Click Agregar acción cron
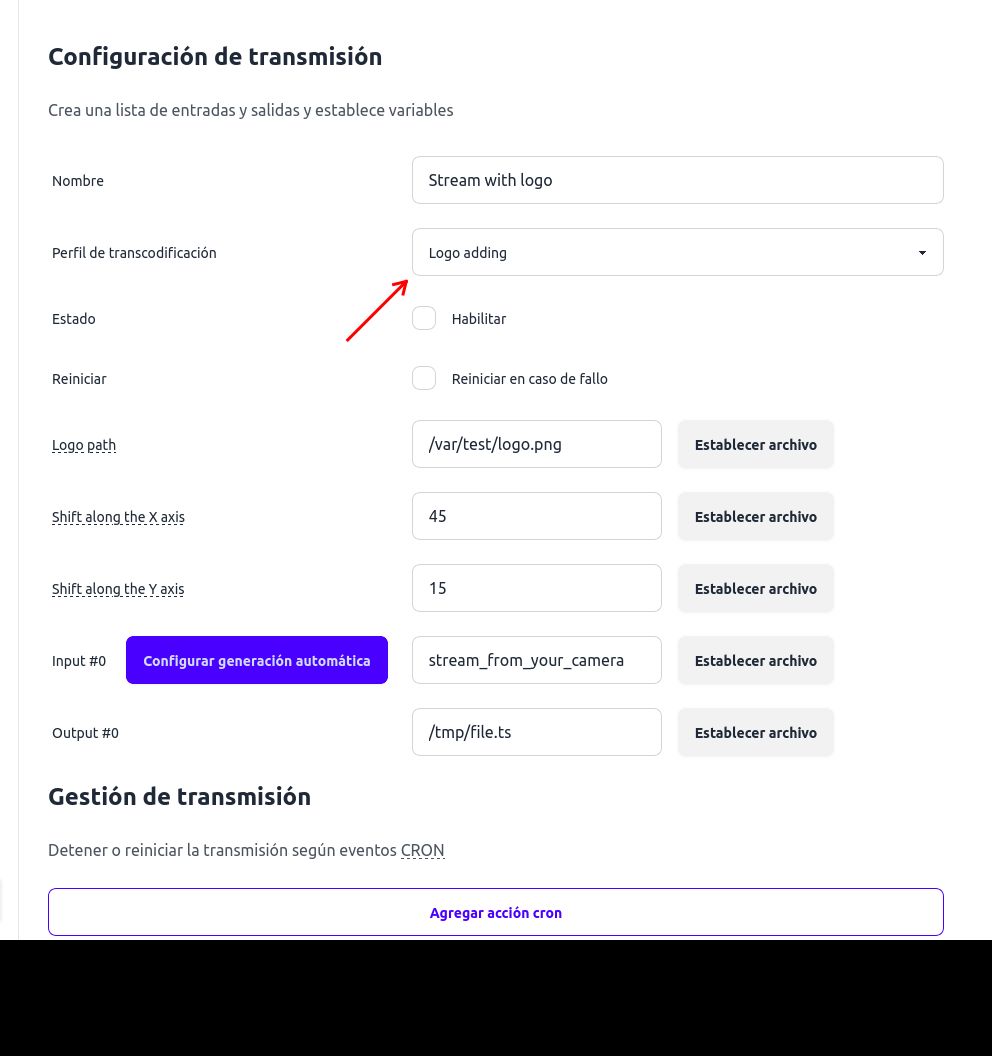 pyautogui.click(x=495, y=912)
